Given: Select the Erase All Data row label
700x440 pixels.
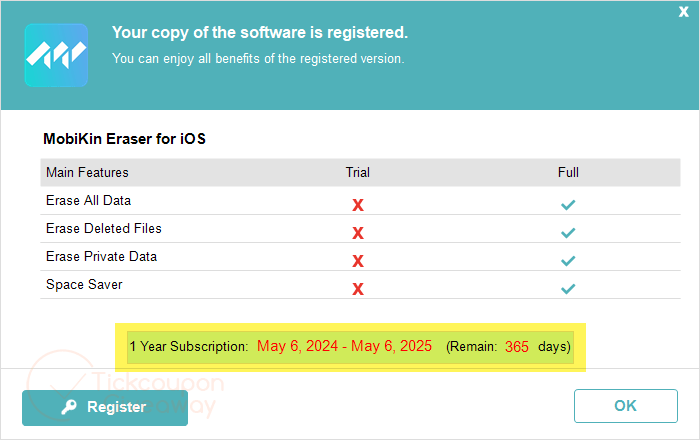Looking at the screenshot, I should pyautogui.click(x=88, y=200).
